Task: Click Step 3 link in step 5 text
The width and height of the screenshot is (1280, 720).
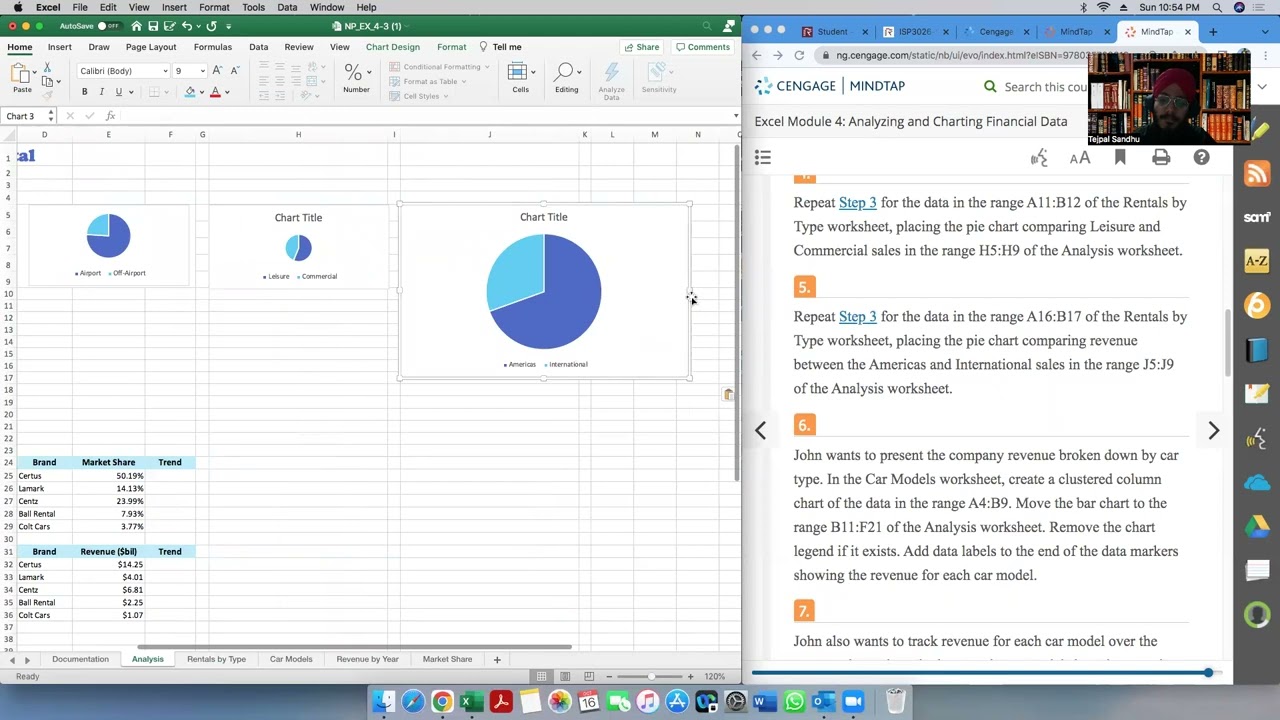Action: [x=857, y=317]
